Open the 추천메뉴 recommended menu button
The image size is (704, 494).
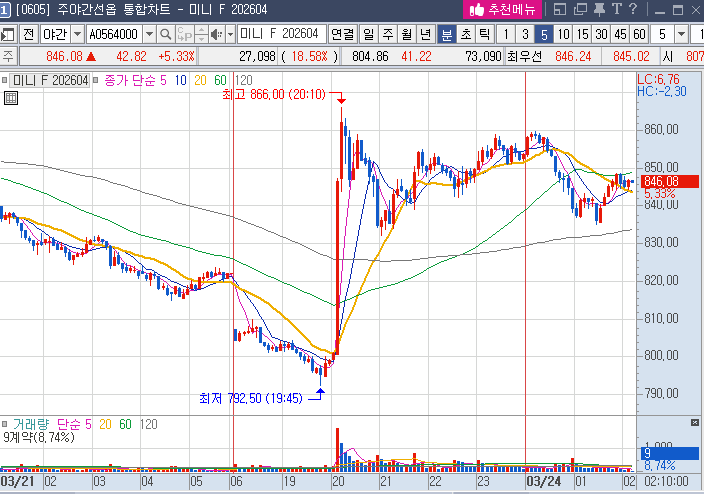pyautogui.click(x=502, y=9)
